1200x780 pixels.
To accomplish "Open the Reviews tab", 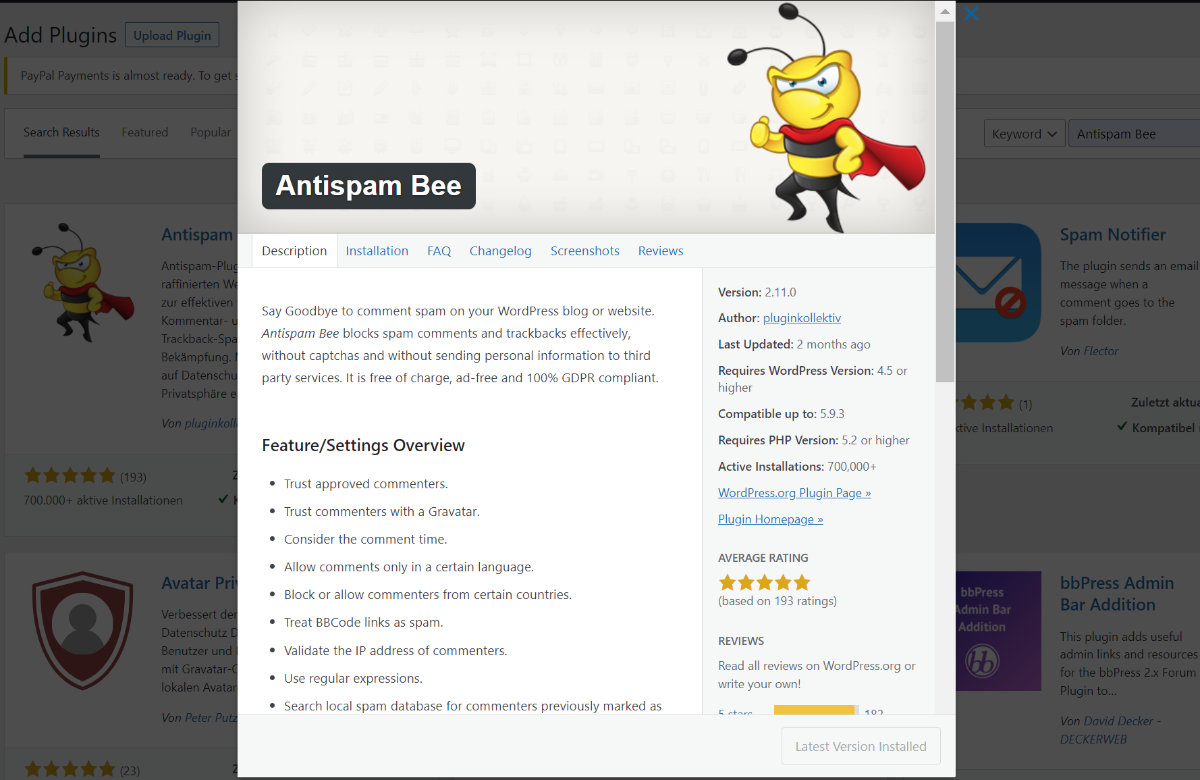I will (661, 251).
